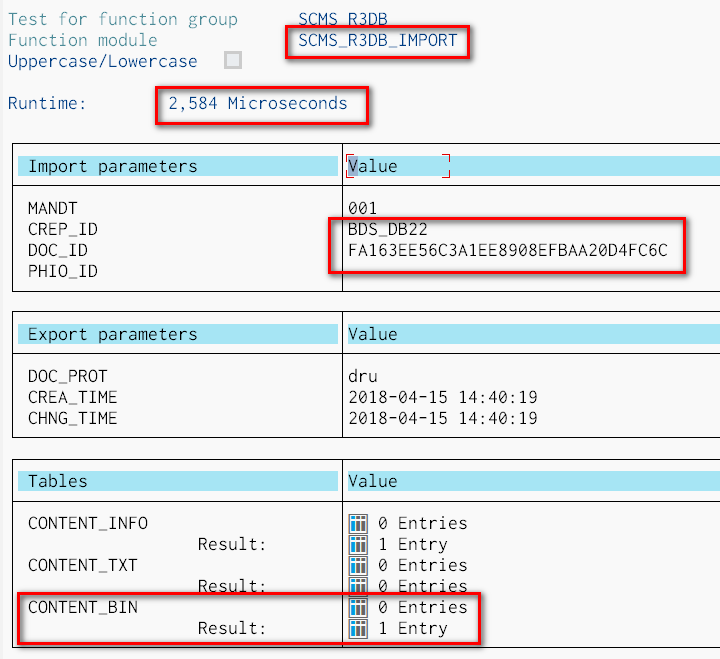Click the MANDT parameter label

[x=52, y=208]
